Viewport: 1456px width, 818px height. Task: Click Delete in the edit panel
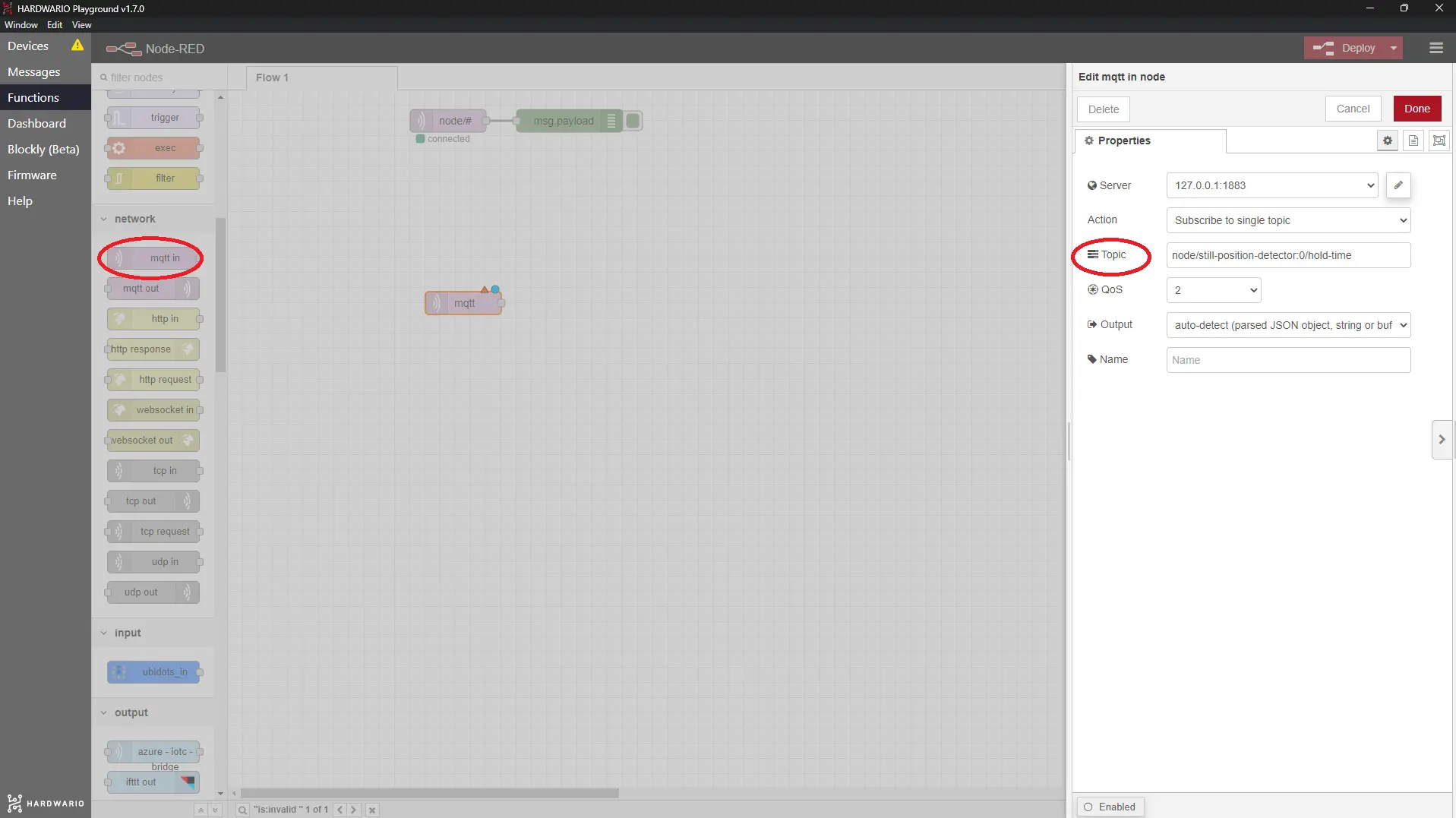1103,109
